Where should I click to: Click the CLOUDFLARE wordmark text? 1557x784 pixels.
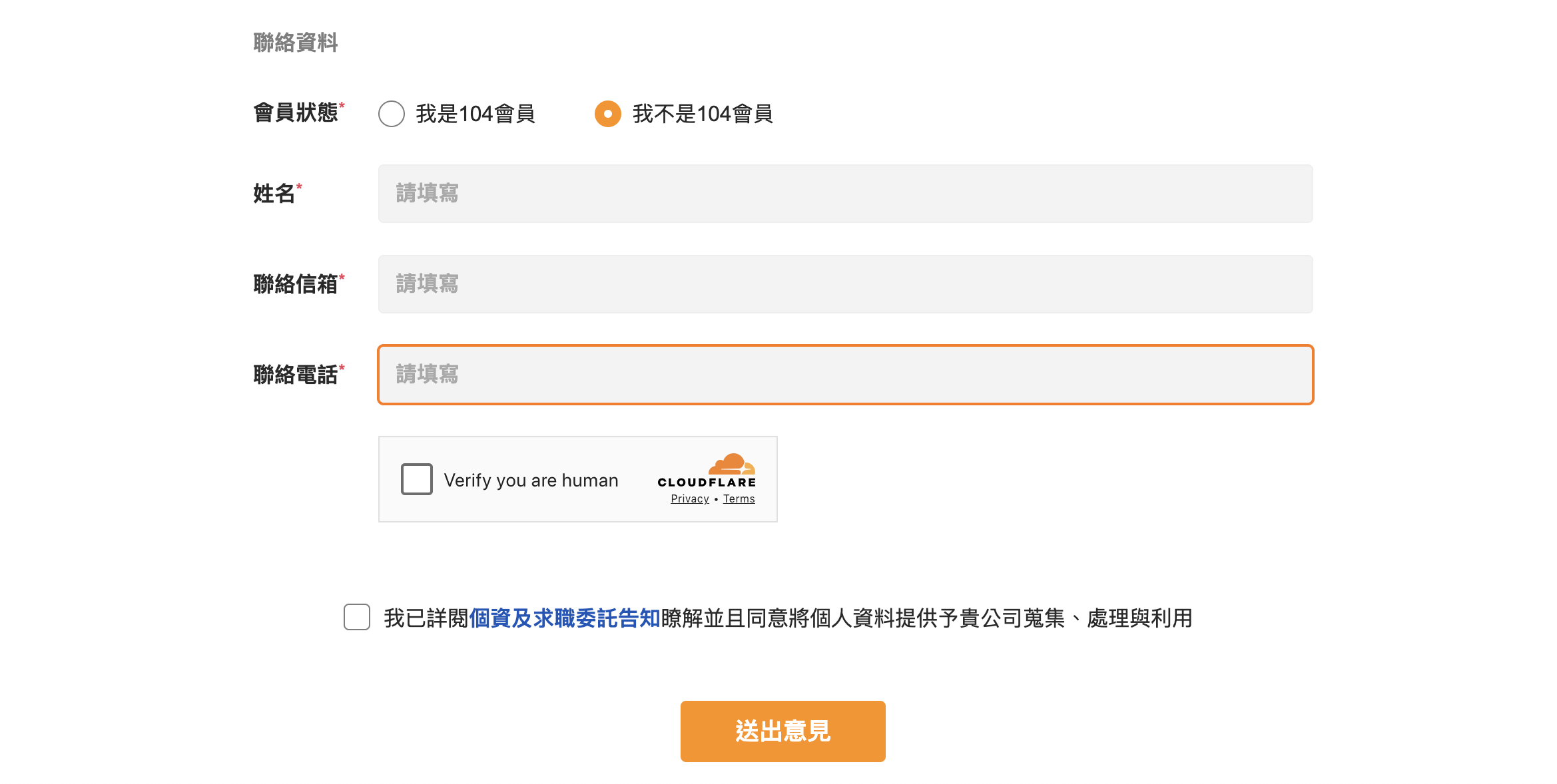click(x=707, y=483)
